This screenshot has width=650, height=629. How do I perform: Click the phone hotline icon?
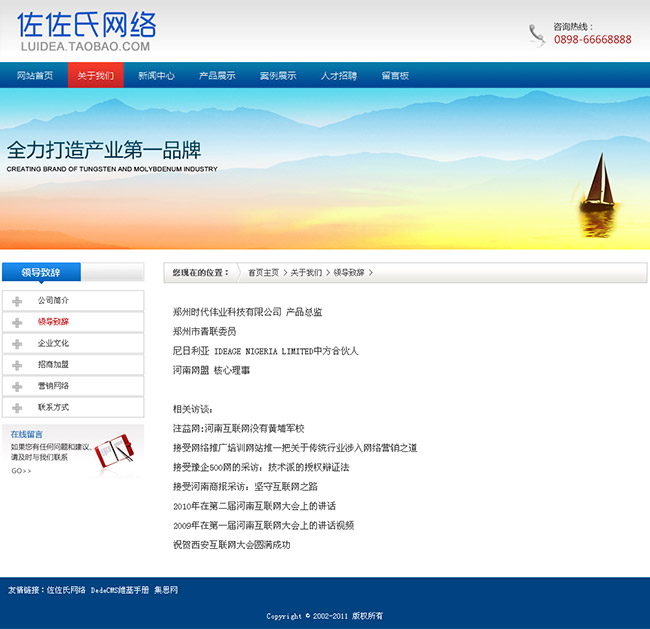[537, 35]
